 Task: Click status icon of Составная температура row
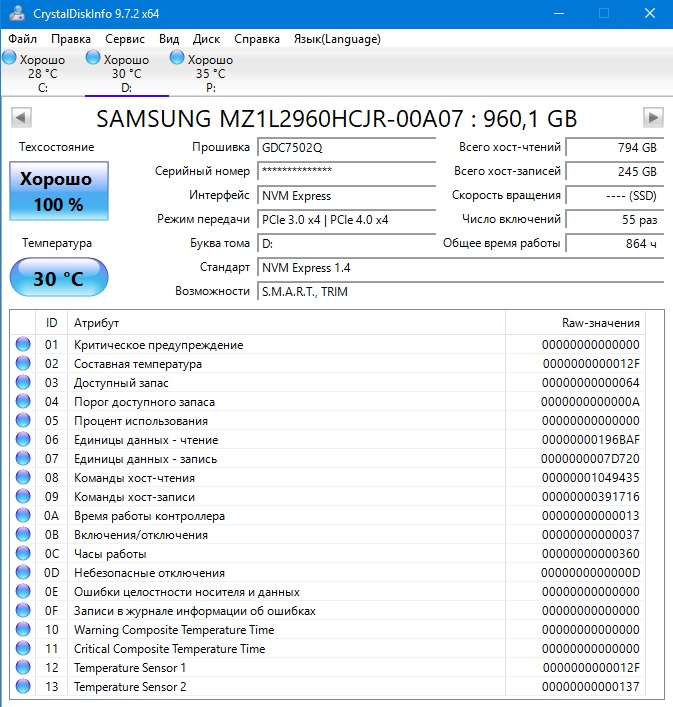coord(23,363)
